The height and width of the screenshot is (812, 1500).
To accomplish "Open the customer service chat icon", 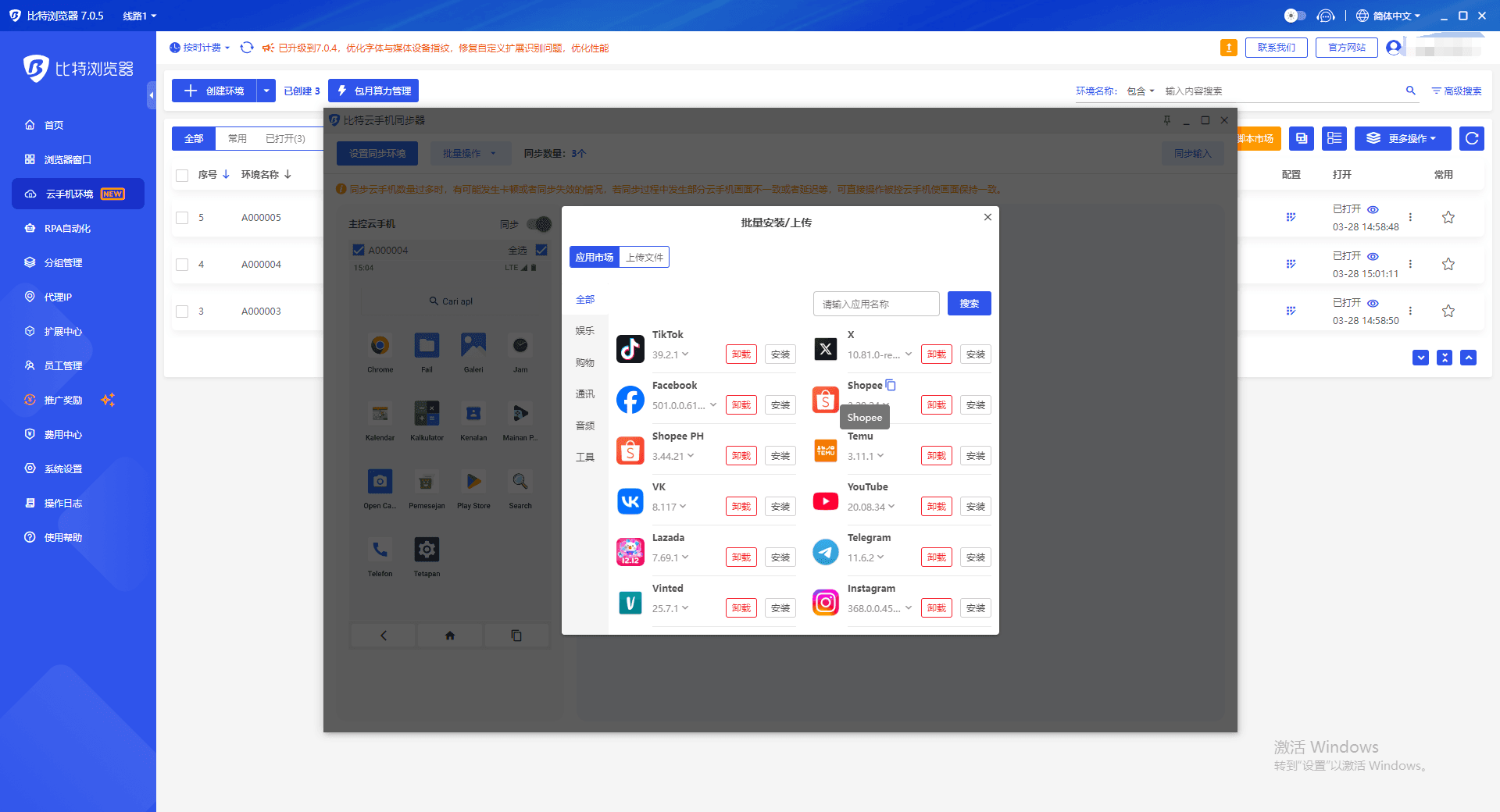I will 1326,16.
